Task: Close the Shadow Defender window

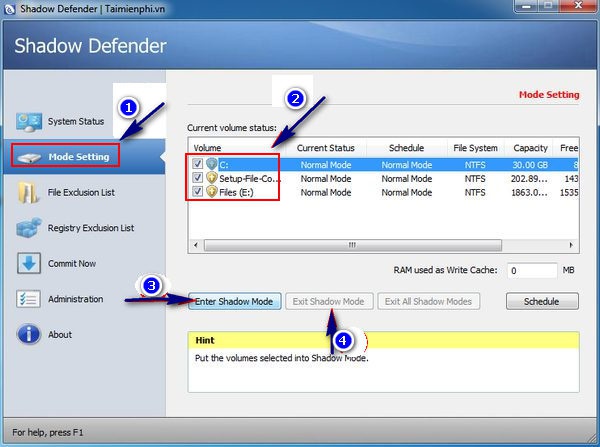Action: (579, 6)
